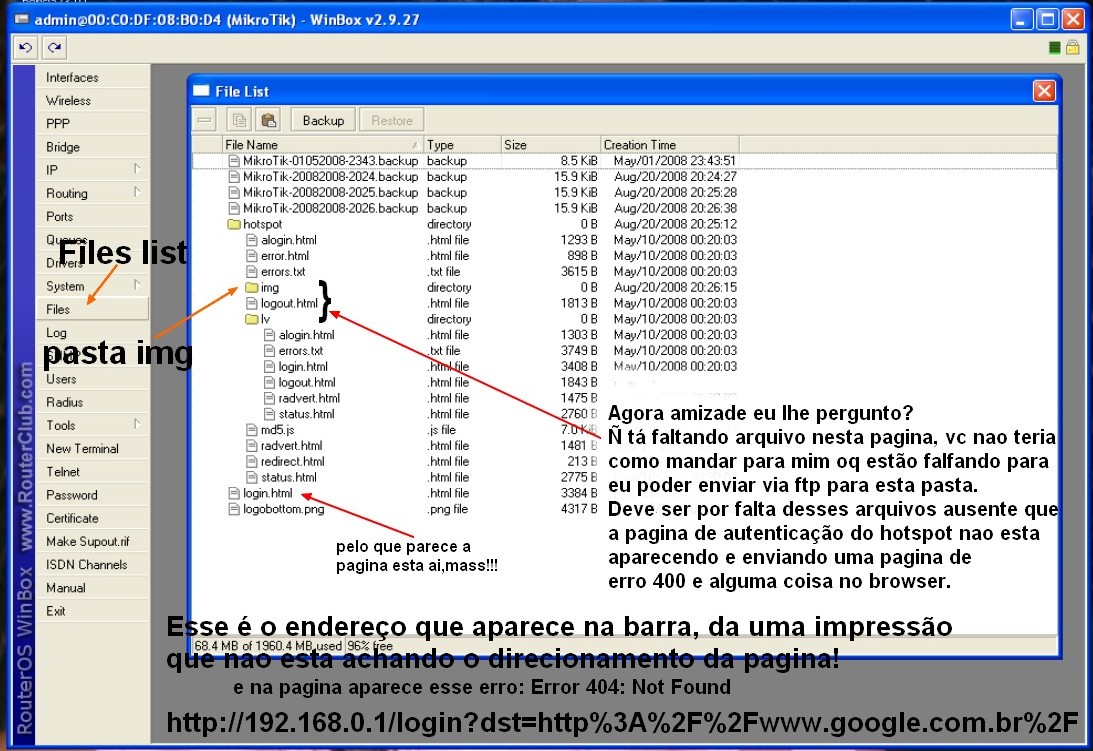Select Files in the sidebar
The height and width of the screenshot is (751, 1093).
point(92,309)
